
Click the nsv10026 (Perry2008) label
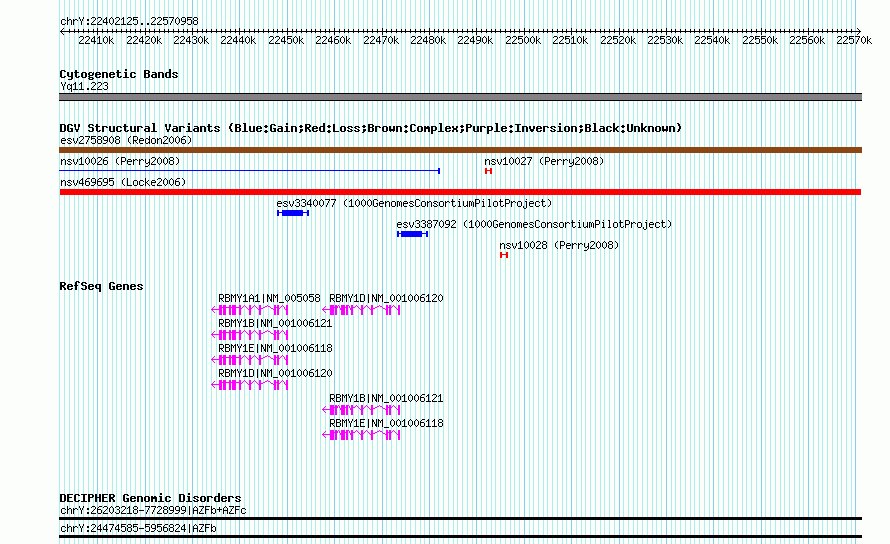pyautogui.click(x=120, y=161)
